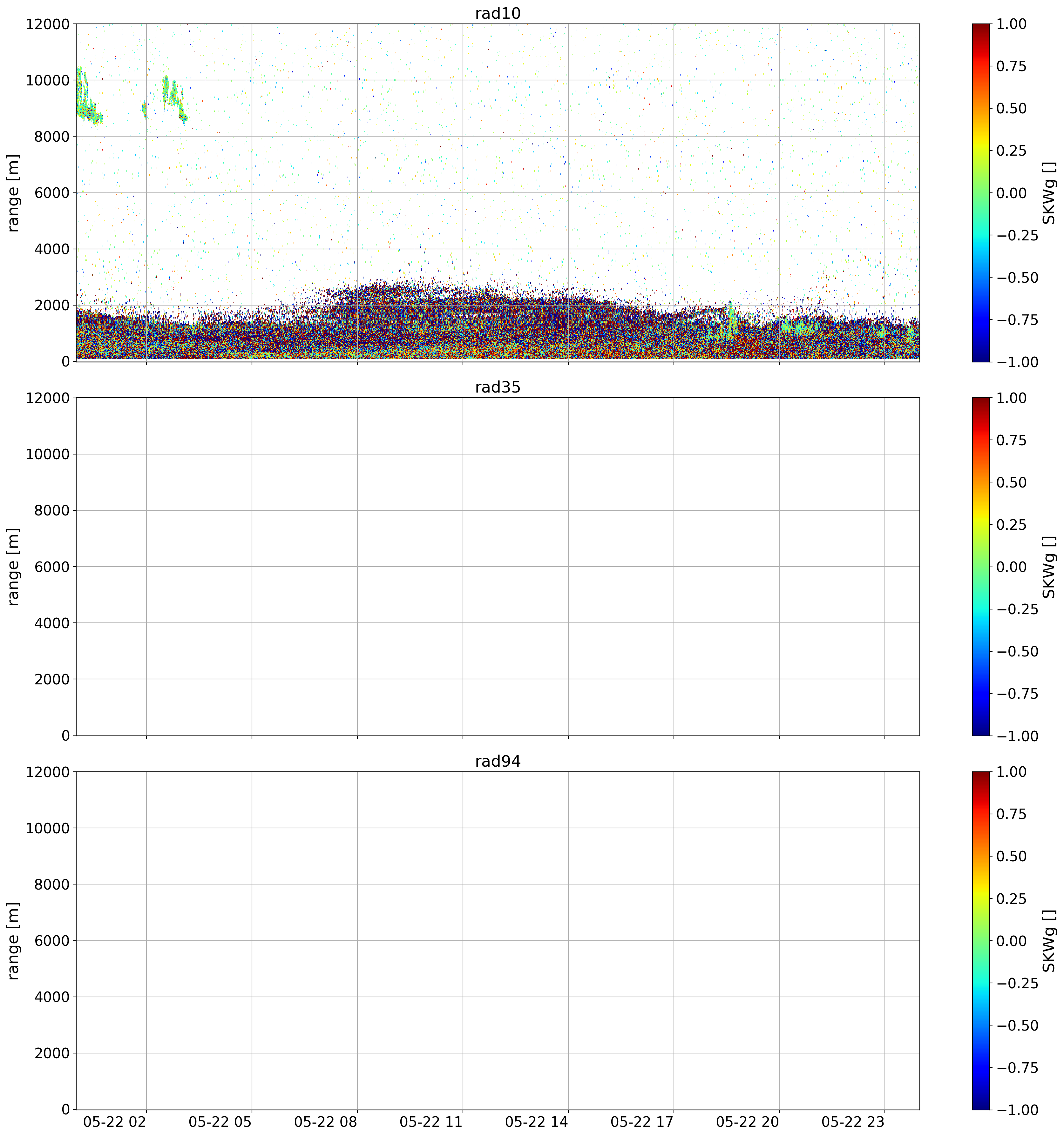Screen dimensions: 1064x1136
Task: Click the 0.75 label on rad35 colorbar
Action: coord(1011,440)
